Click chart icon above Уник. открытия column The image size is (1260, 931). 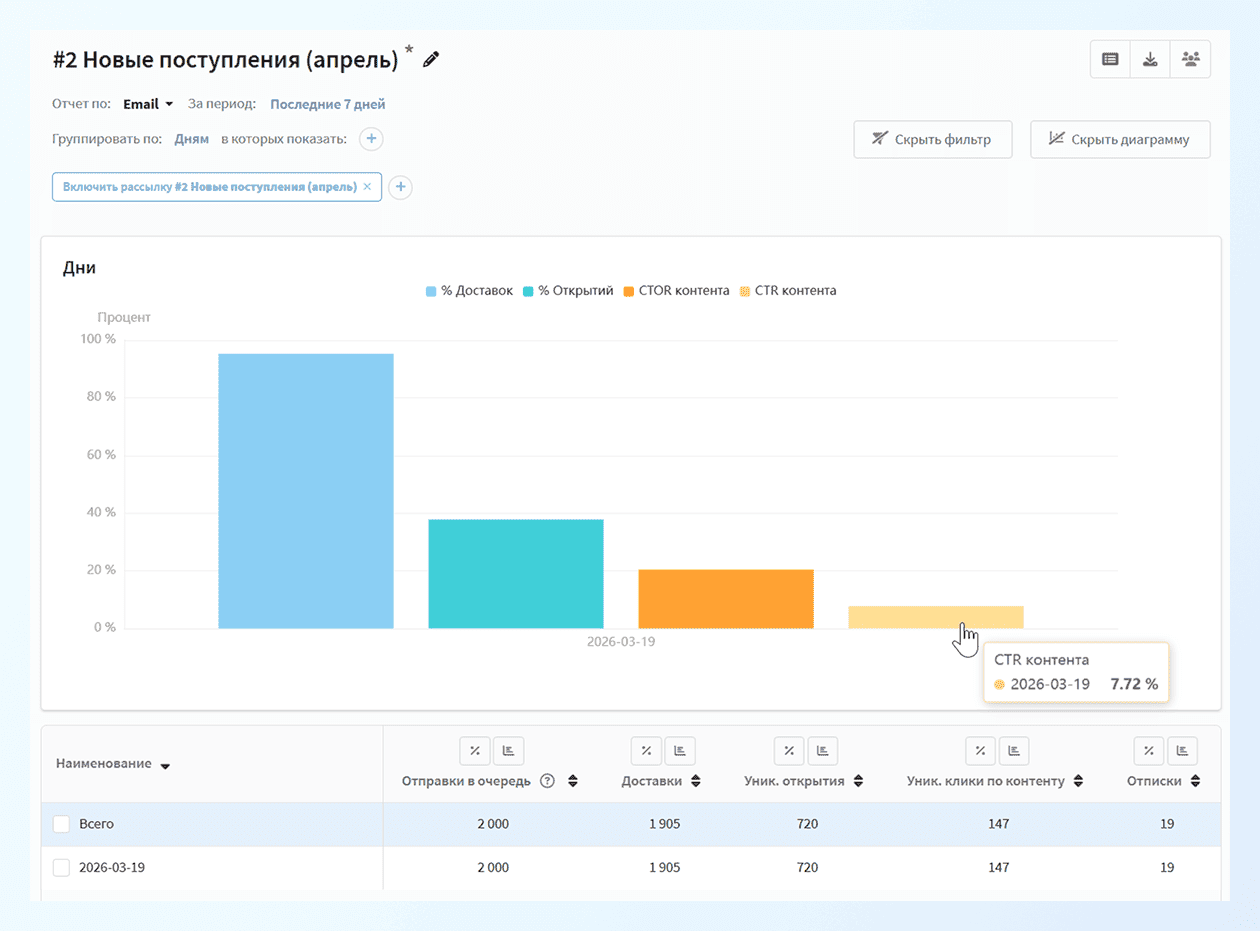(822, 751)
